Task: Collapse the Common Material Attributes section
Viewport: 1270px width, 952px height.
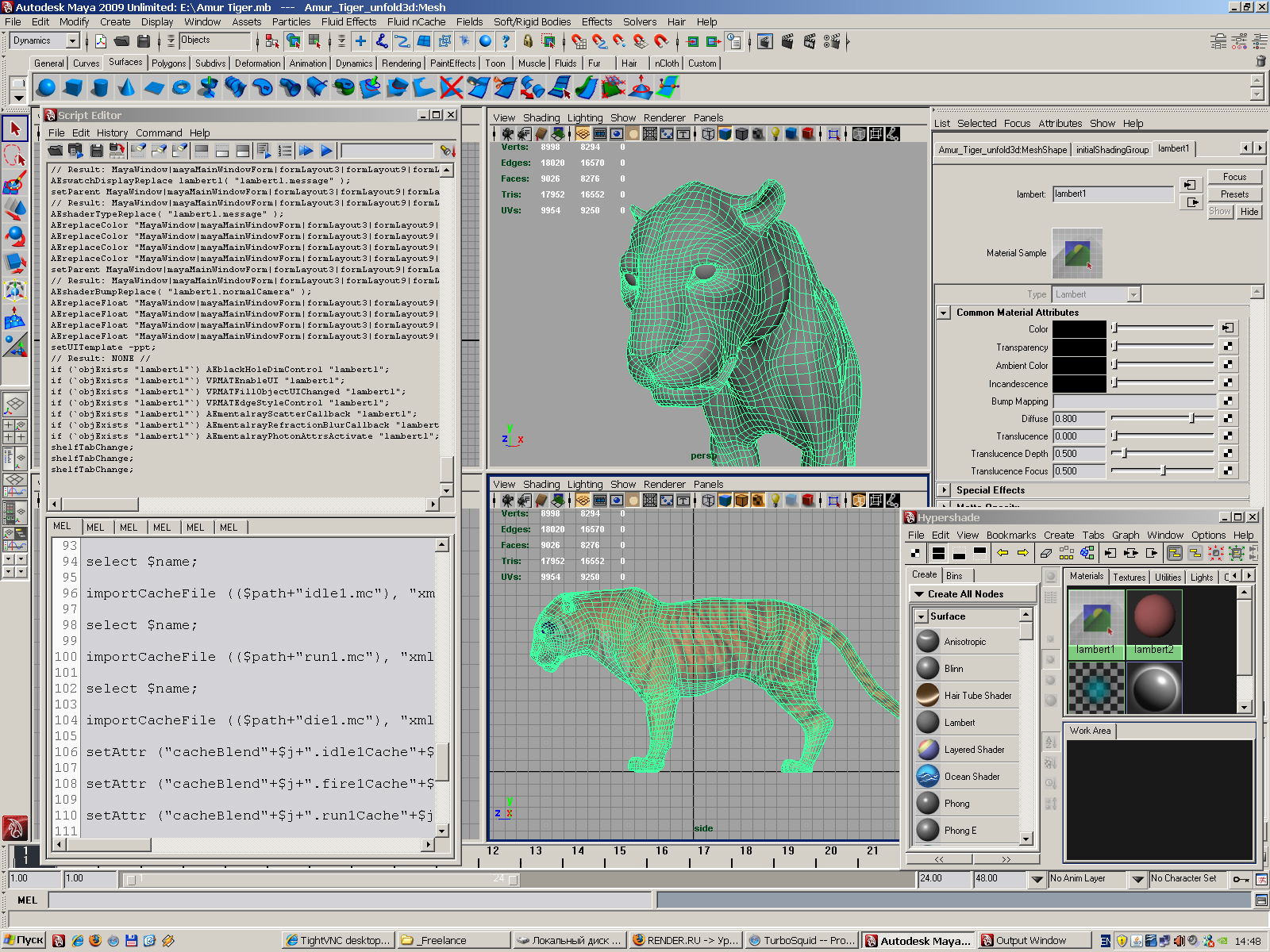Action: [x=944, y=313]
